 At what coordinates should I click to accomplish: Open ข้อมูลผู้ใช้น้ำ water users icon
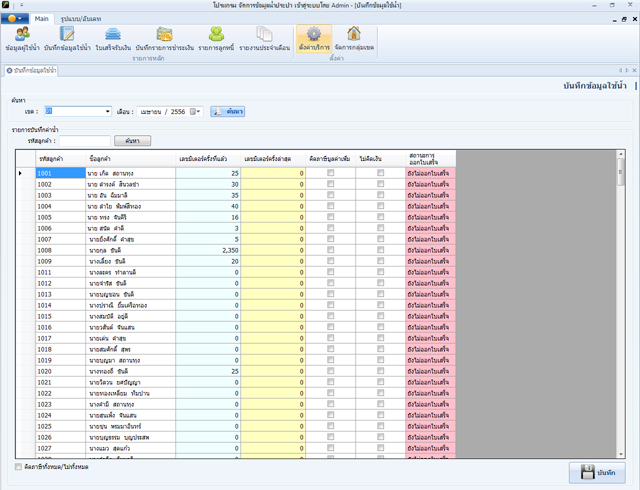point(22,39)
